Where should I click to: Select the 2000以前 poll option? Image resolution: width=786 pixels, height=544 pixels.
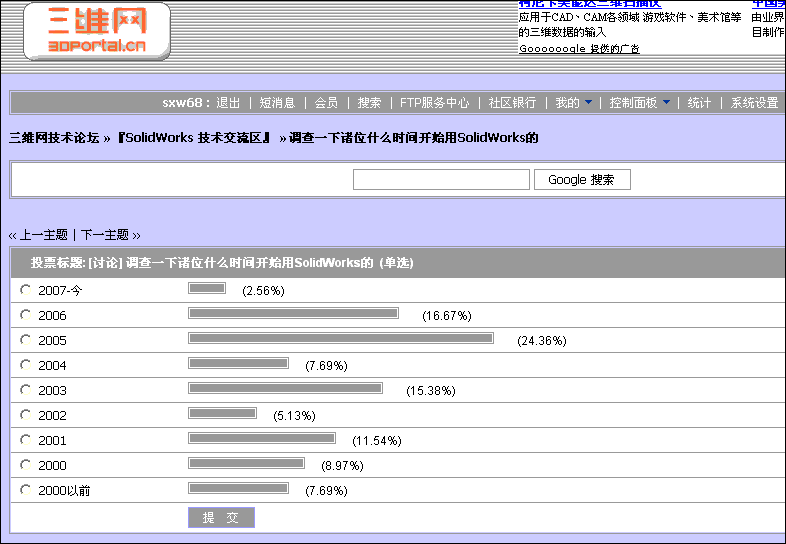point(25,490)
